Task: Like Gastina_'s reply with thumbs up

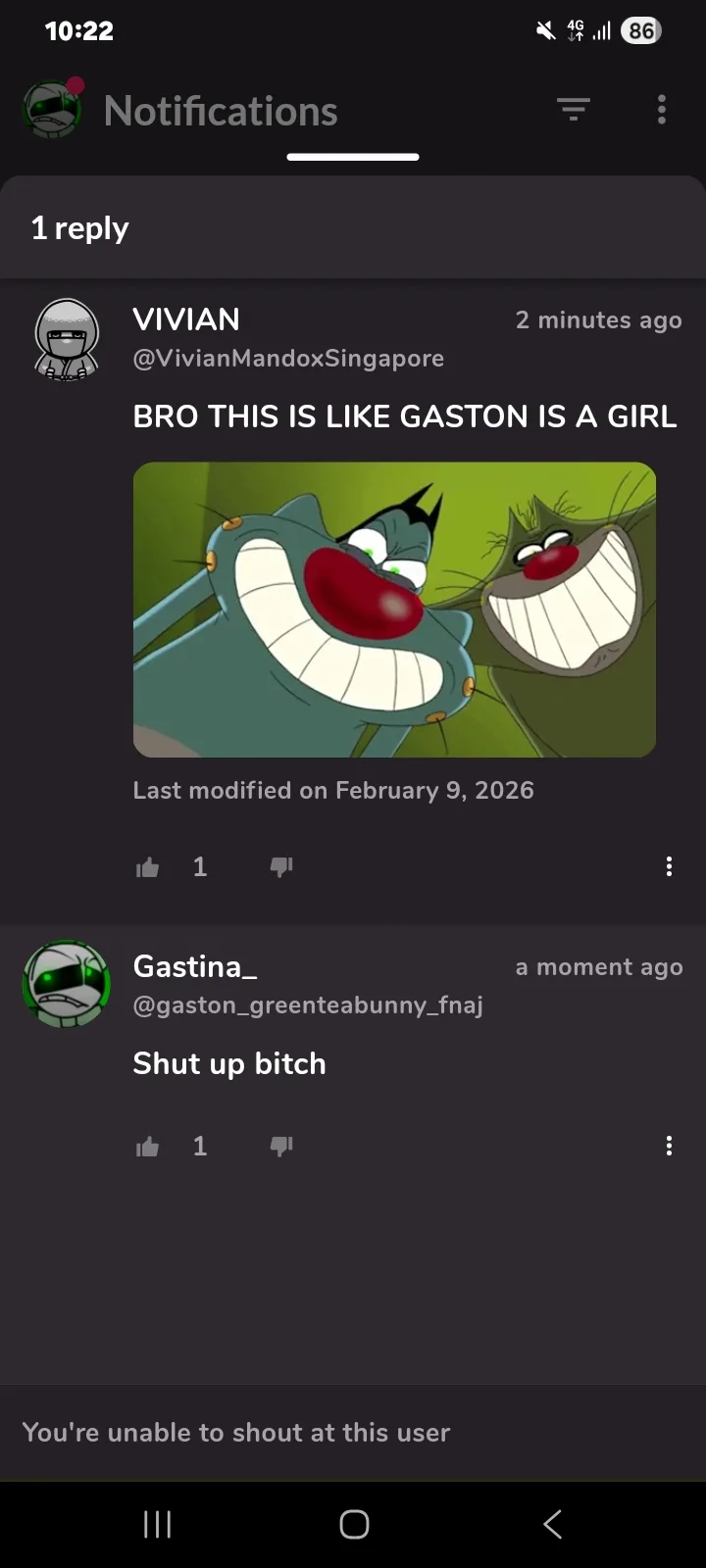Action: pyautogui.click(x=148, y=1147)
